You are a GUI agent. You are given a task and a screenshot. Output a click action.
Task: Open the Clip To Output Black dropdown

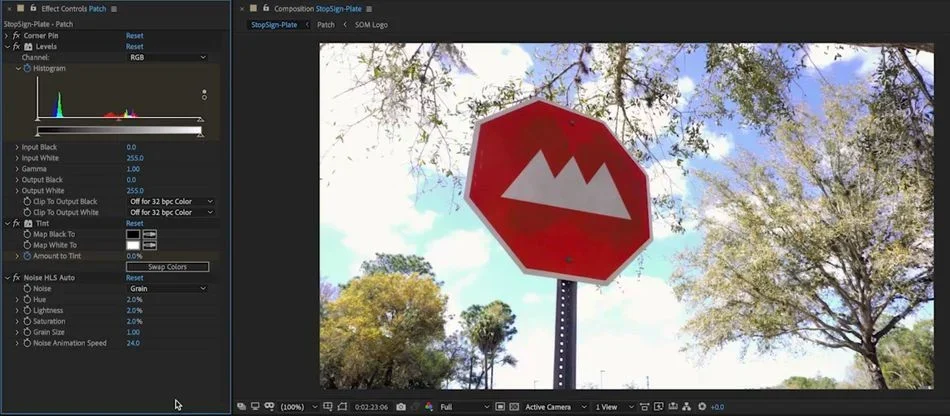tap(171, 202)
